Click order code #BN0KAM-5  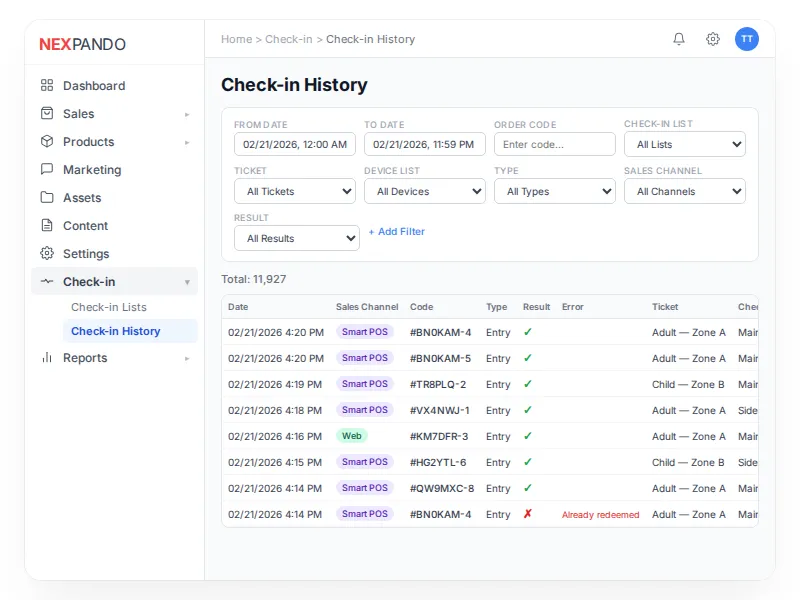point(440,358)
